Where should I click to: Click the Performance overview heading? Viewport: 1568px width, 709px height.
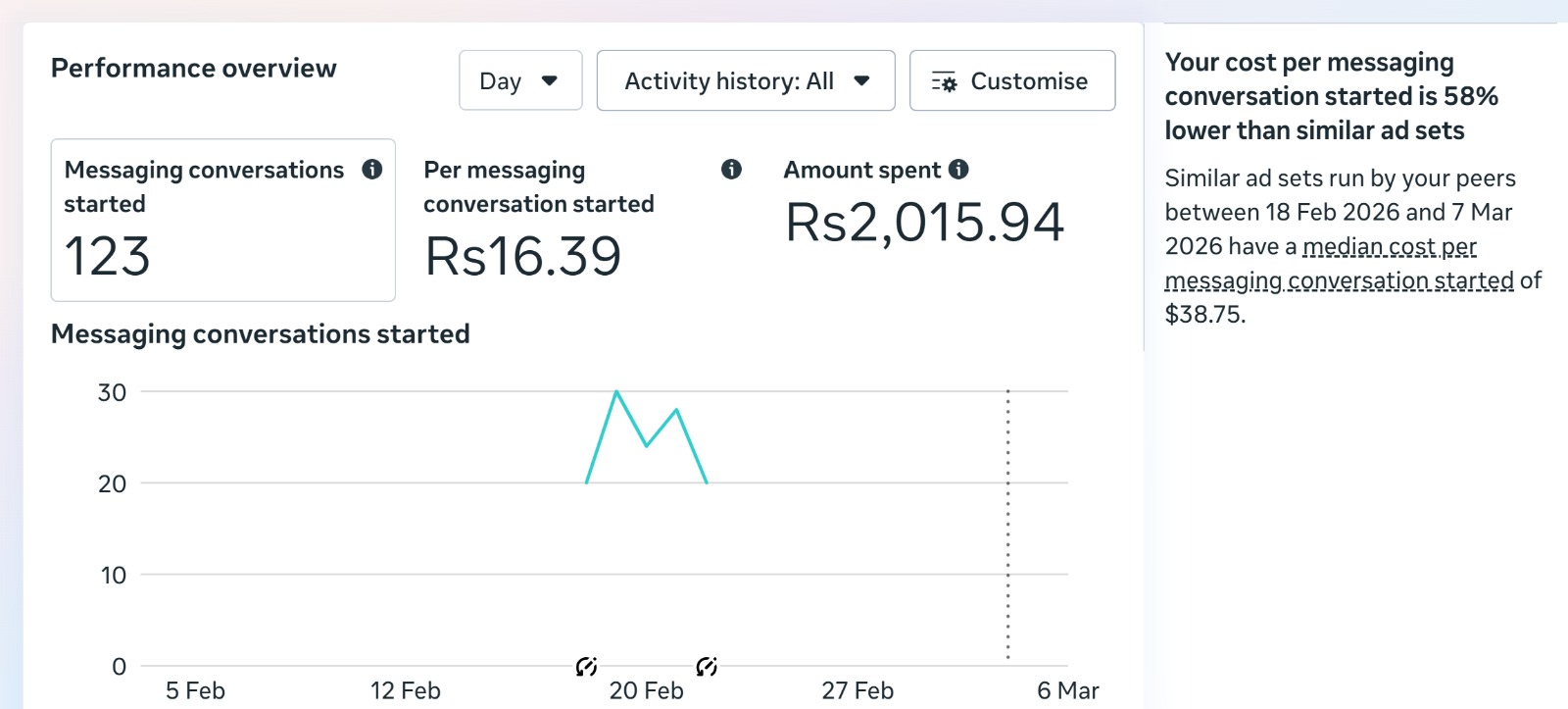click(194, 69)
